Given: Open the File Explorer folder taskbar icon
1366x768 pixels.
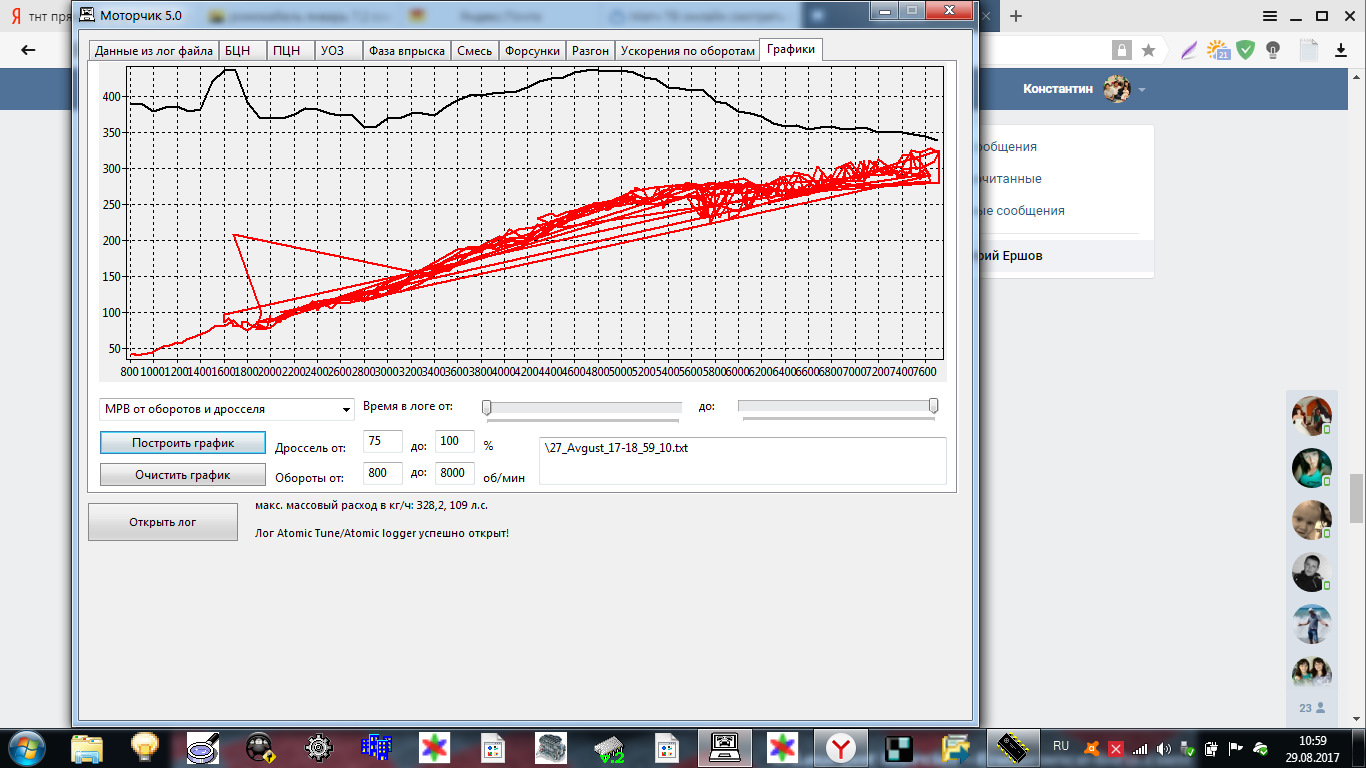Looking at the screenshot, I should tap(88, 747).
